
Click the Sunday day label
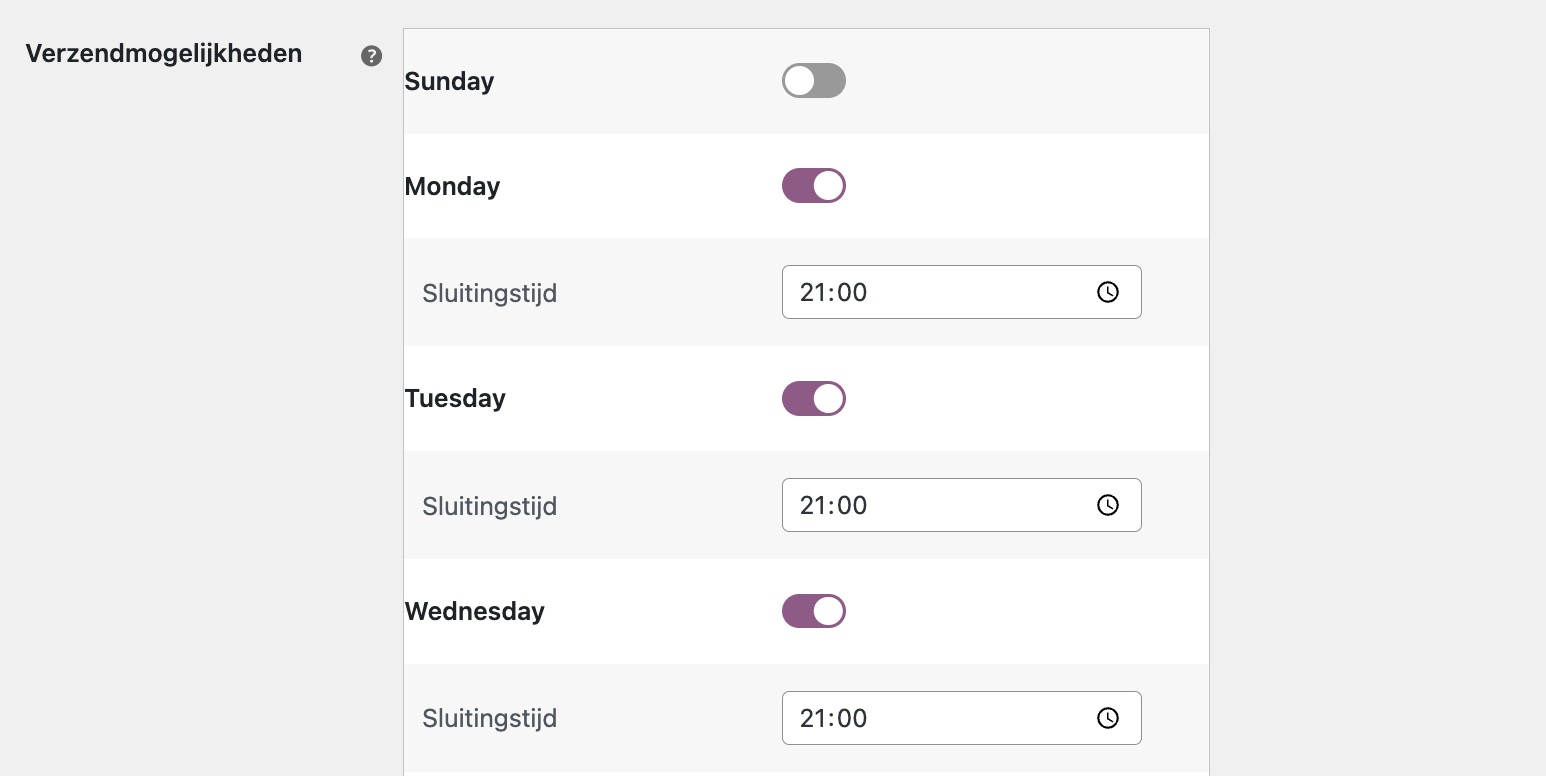coord(448,81)
